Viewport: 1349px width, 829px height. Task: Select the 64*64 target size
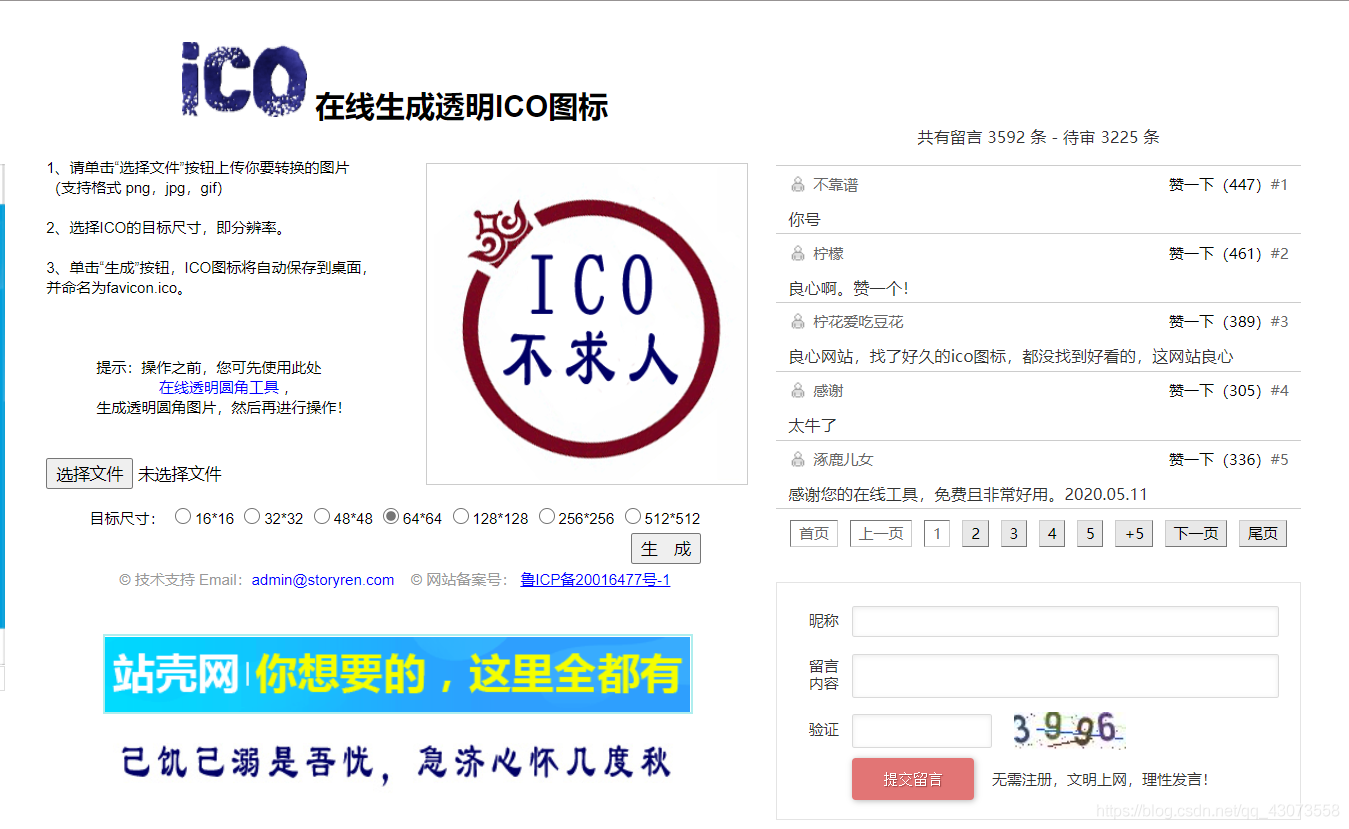point(391,516)
